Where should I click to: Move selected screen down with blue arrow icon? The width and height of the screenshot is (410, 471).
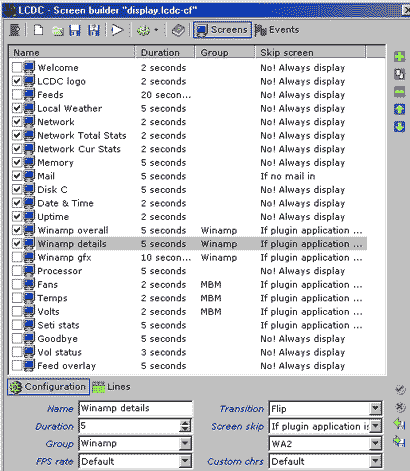point(399,127)
